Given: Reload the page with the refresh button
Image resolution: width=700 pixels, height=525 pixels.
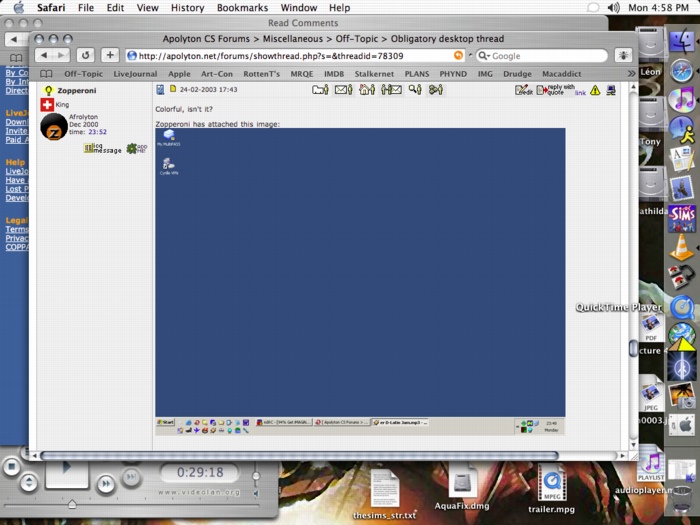Looking at the screenshot, I should [86, 56].
